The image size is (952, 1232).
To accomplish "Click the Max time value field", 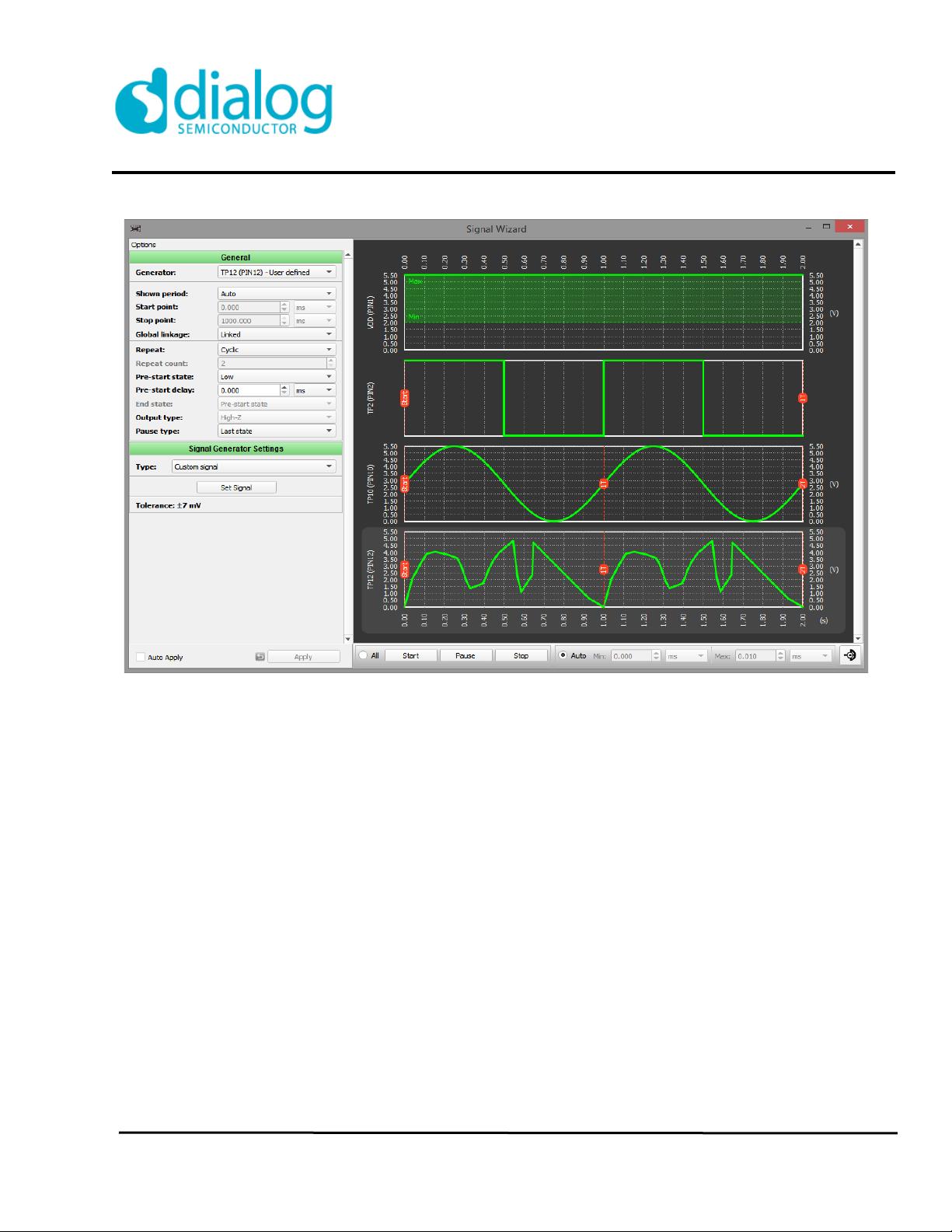I will (x=755, y=656).
